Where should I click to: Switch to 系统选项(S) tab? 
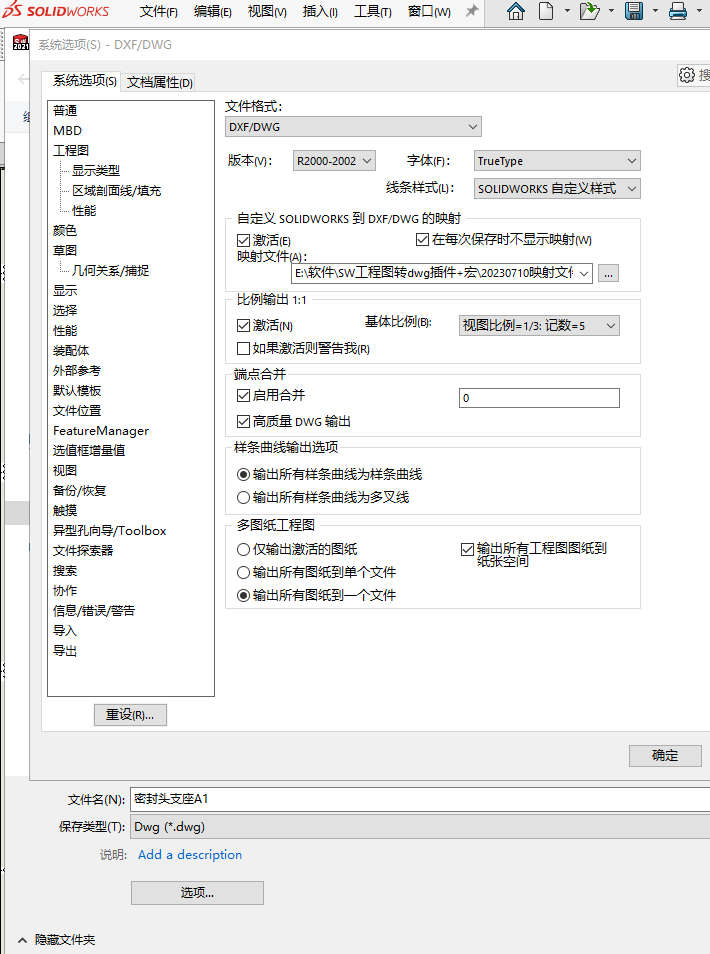85,80
